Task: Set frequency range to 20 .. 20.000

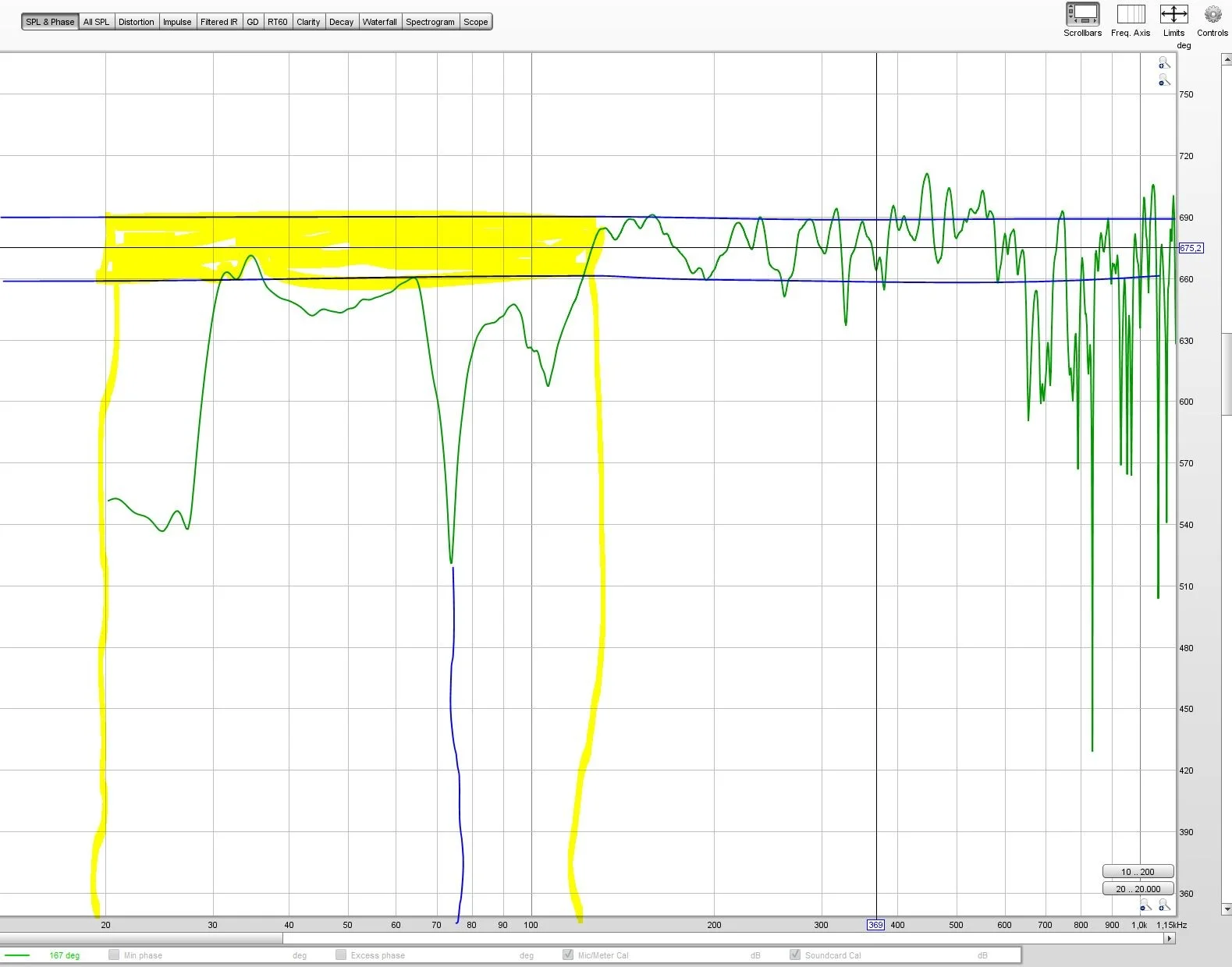Action: point(1138,889)
